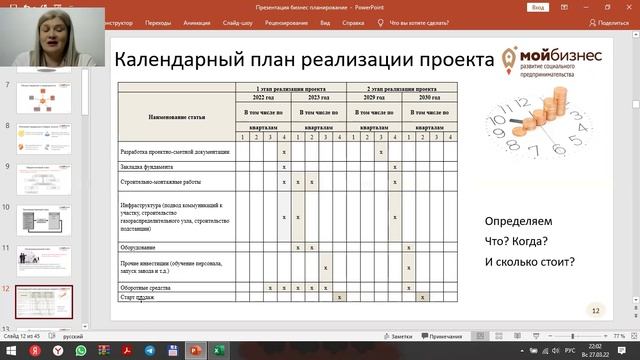Click the slide title 'Календарный план реализации проекта'

coord(304,60)
